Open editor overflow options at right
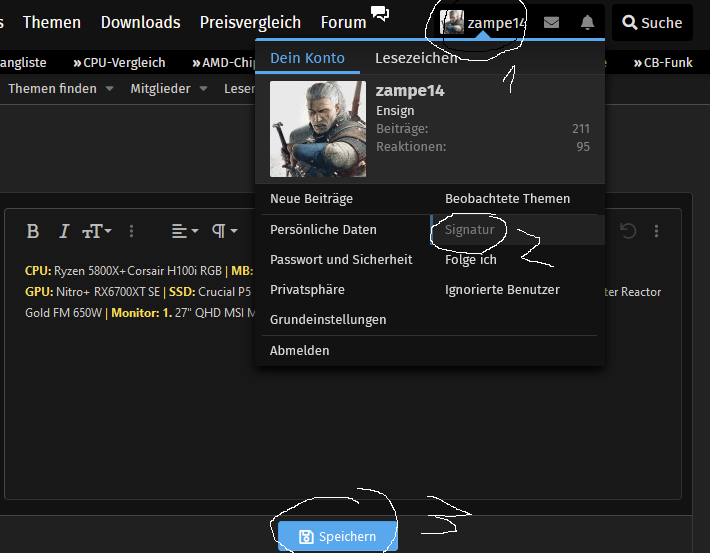 click(656, 231)
